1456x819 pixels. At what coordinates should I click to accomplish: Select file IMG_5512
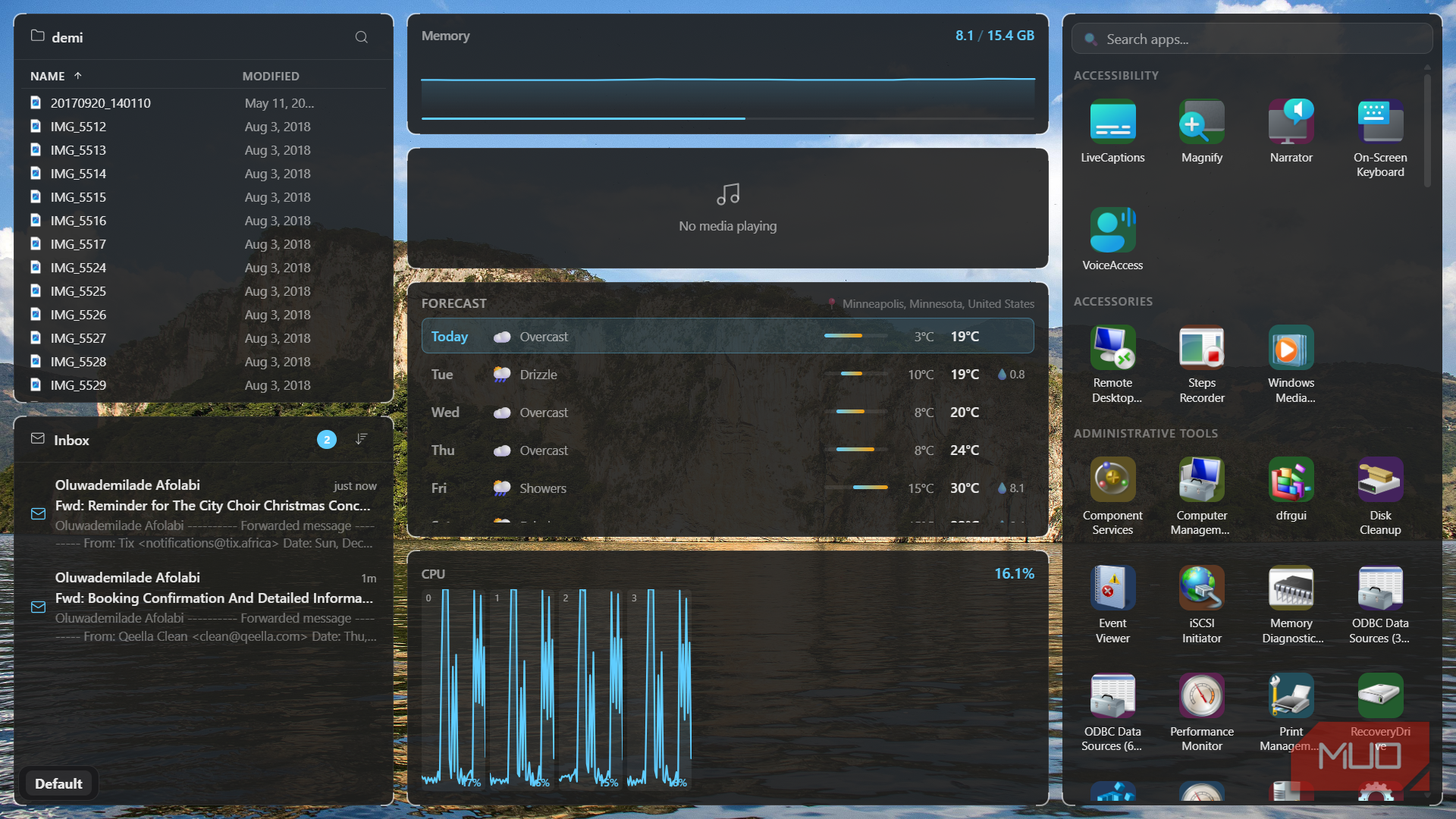[x=204, y=126]
